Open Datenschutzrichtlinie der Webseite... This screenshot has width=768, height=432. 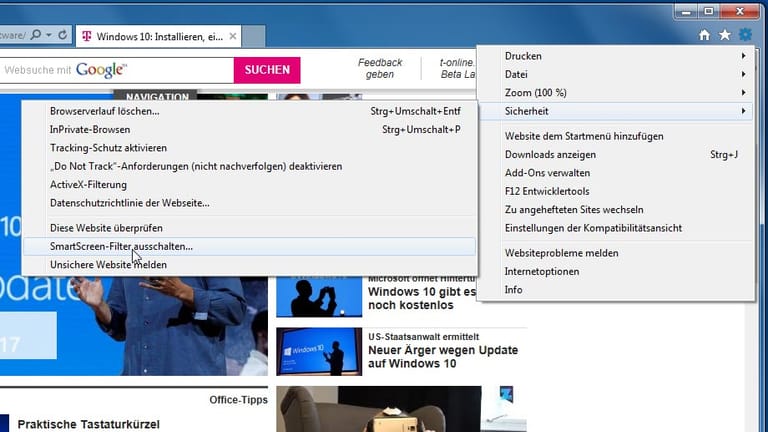(249, 203)
